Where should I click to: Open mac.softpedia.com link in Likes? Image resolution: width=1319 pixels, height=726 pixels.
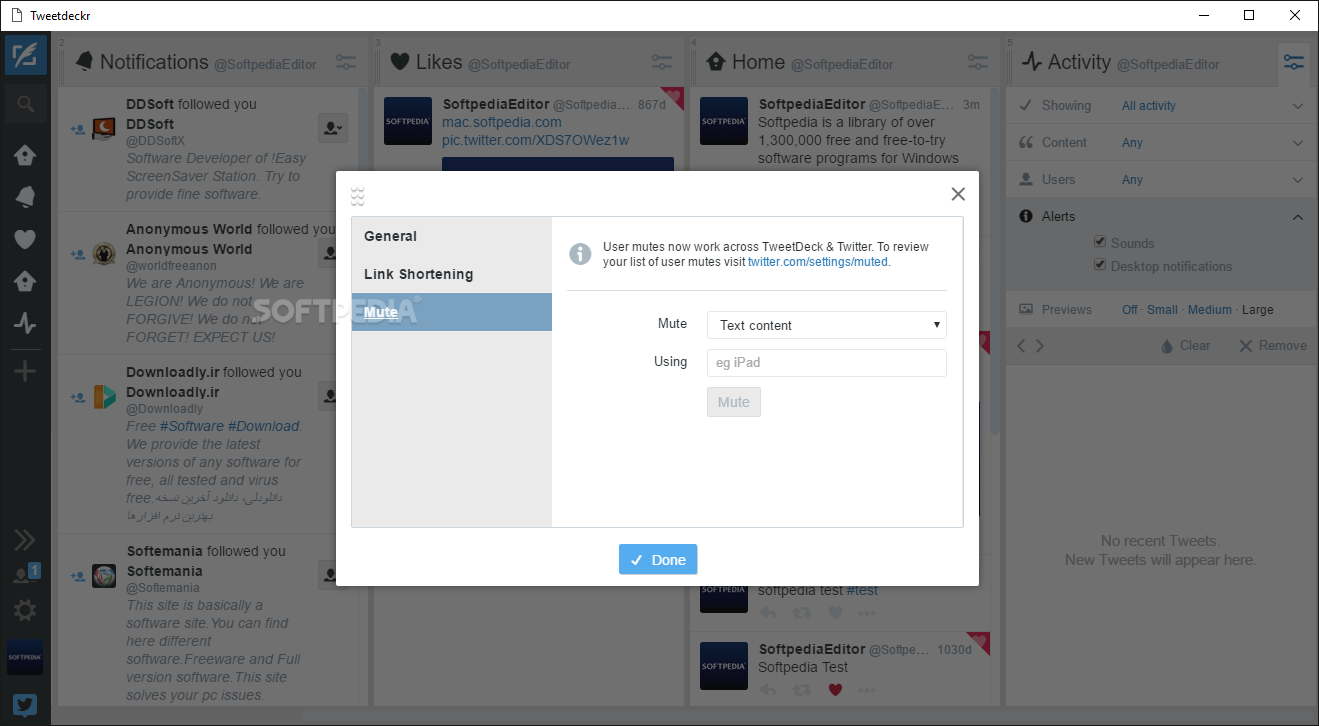tap(502, 122)
